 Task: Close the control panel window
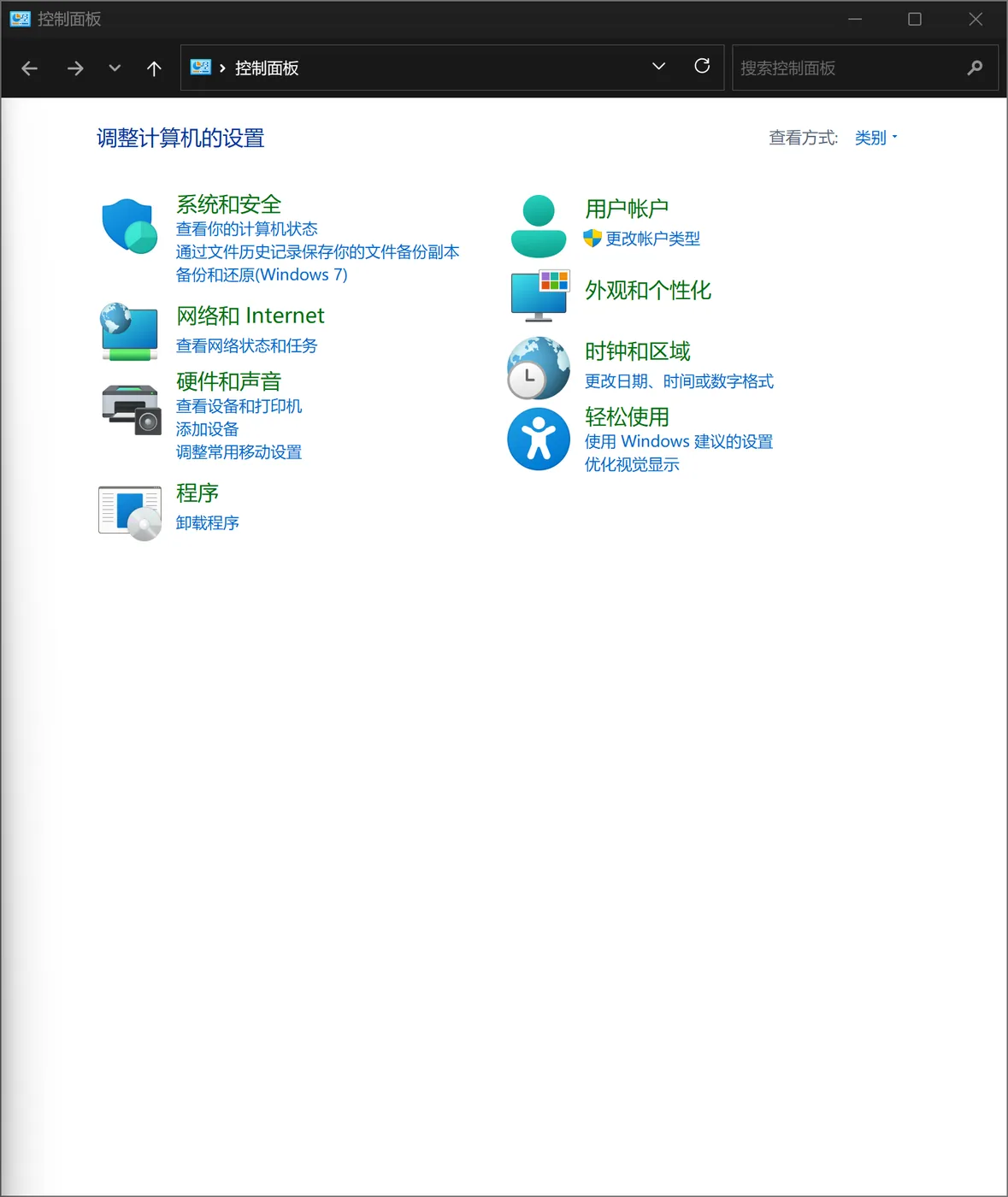pyautogui.click(x=976, y=19)
